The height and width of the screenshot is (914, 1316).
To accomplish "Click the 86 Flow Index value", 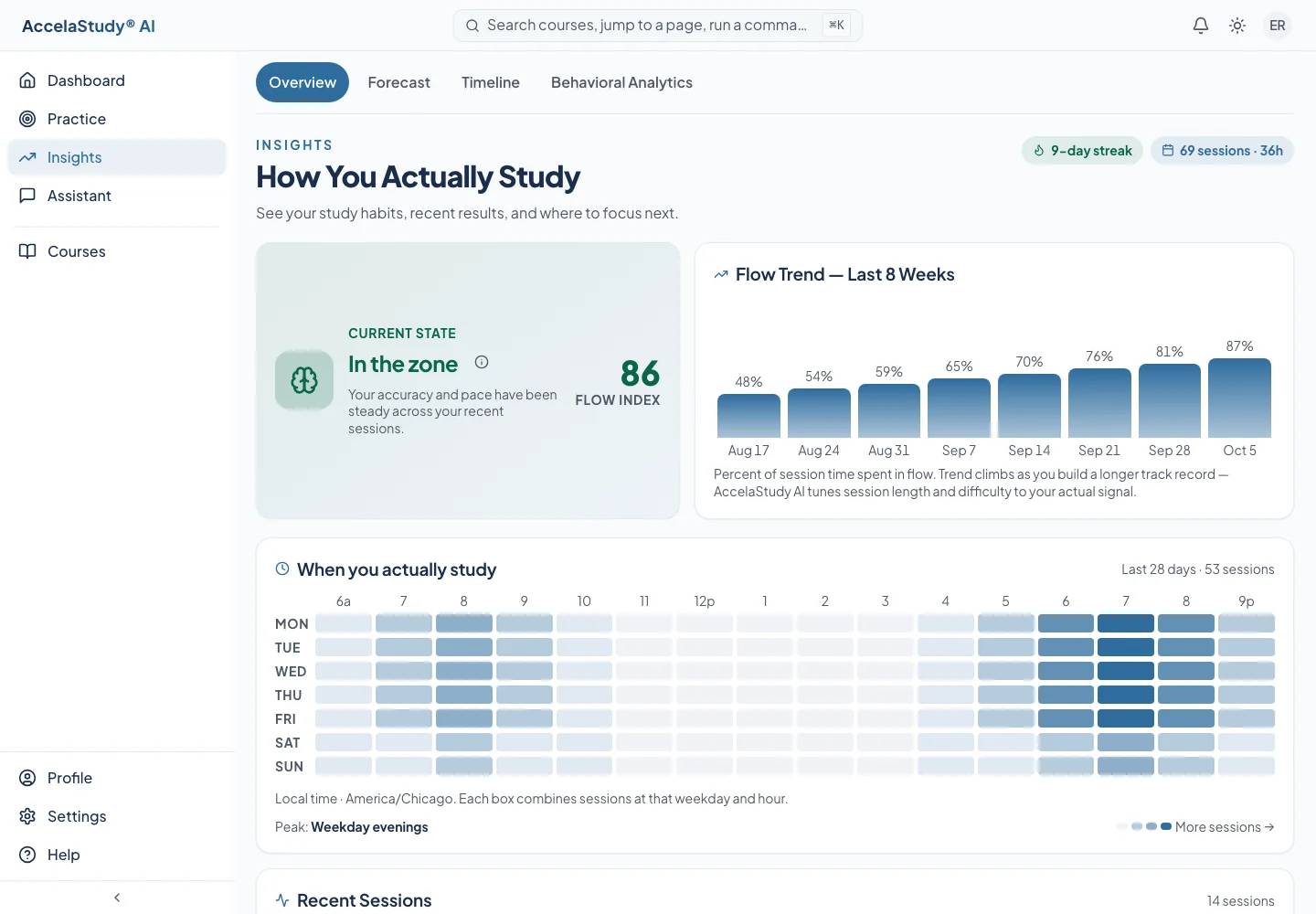I will 640,373.
